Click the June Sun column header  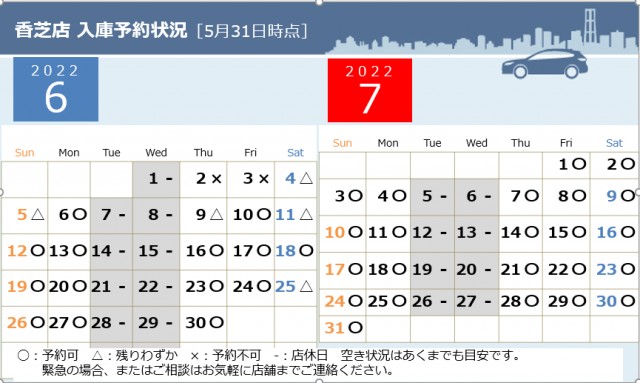tap(24, 153)
